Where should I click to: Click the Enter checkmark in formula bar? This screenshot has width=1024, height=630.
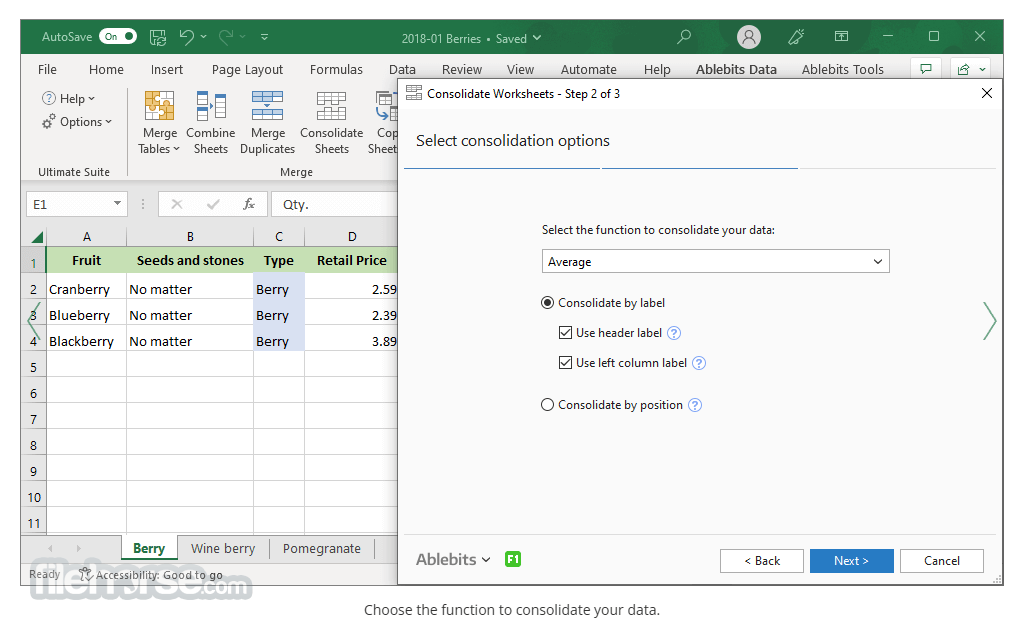pos(213,204)
